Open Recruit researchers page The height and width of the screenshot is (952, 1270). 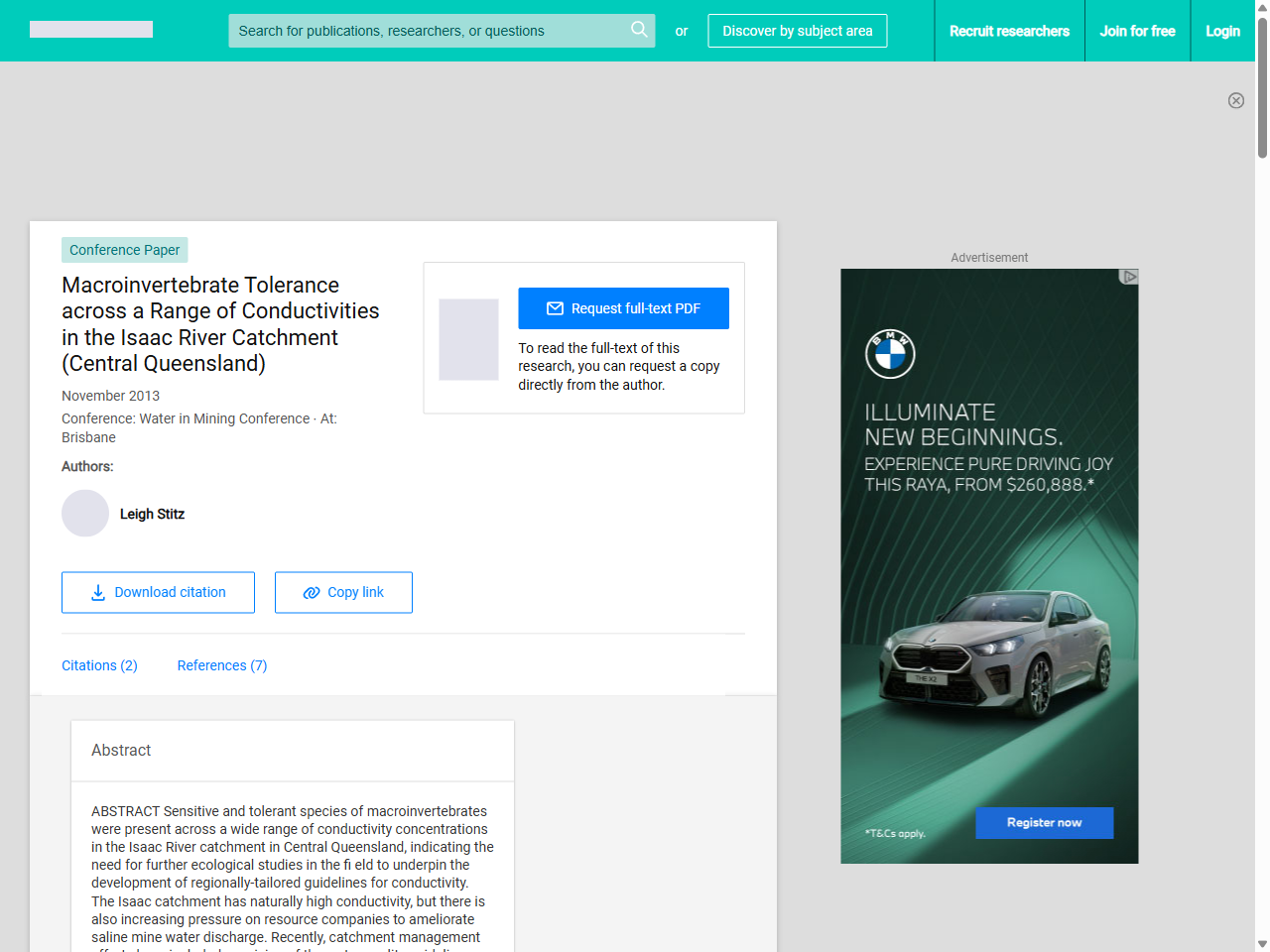[x=1009, y=31]
